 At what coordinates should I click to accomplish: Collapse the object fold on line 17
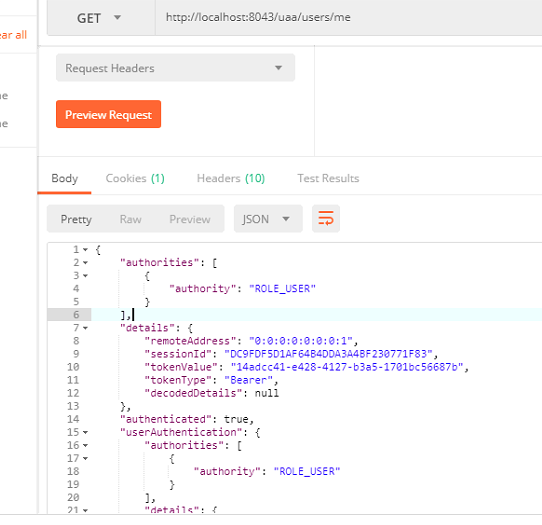pyautogui.click(x=85, y=459)
